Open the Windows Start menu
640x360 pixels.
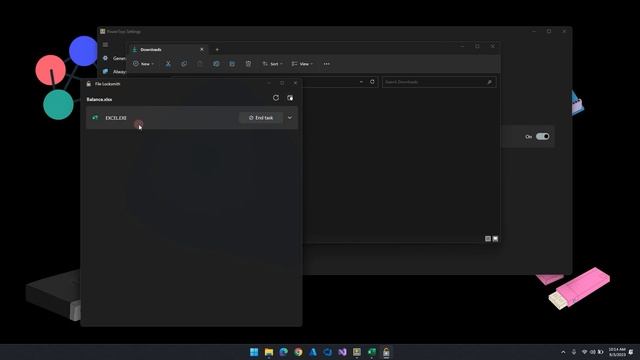pyautogui.click(x=254, y=352)
